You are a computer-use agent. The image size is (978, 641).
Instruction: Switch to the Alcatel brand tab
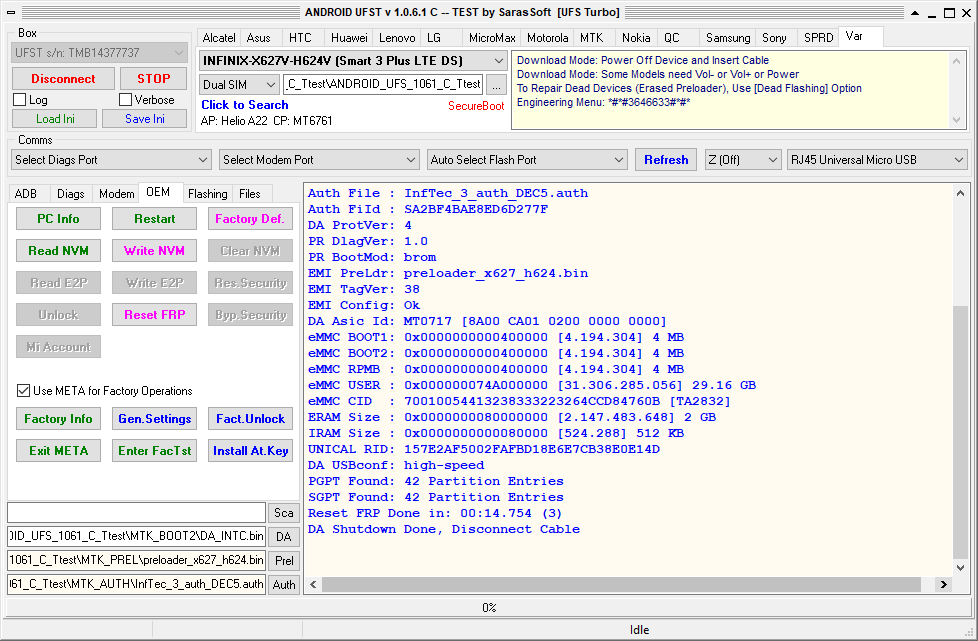point(219,38)
